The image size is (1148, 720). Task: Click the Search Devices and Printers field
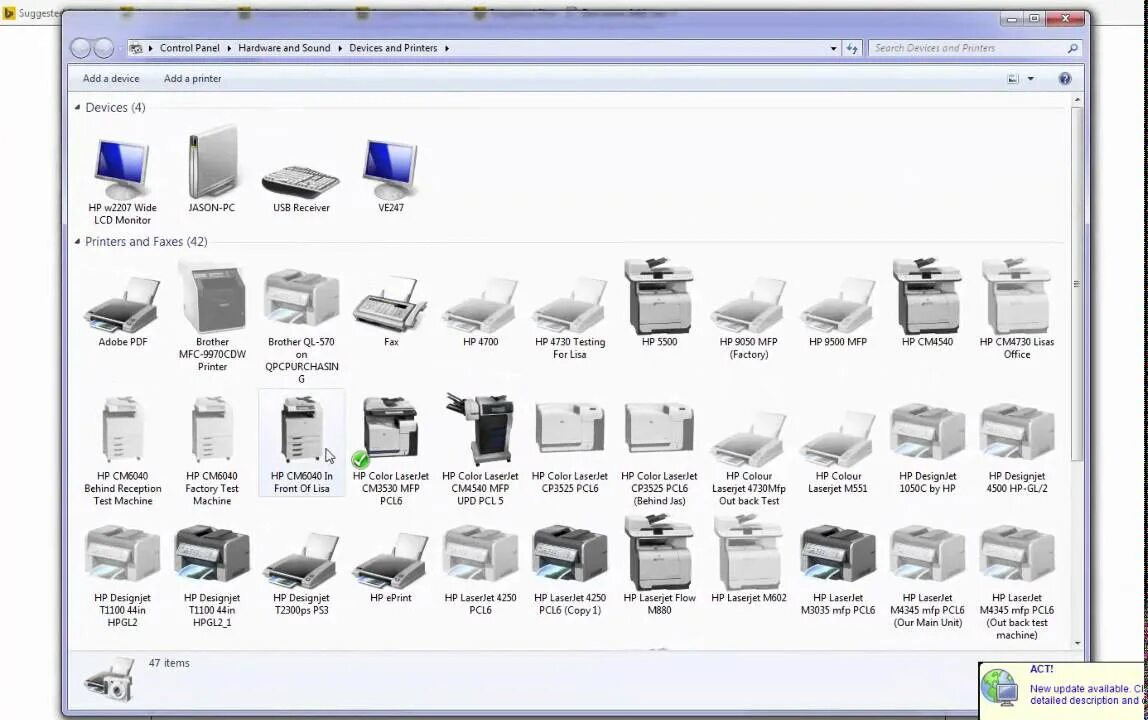pyautogui.click(x=974, y=48)
